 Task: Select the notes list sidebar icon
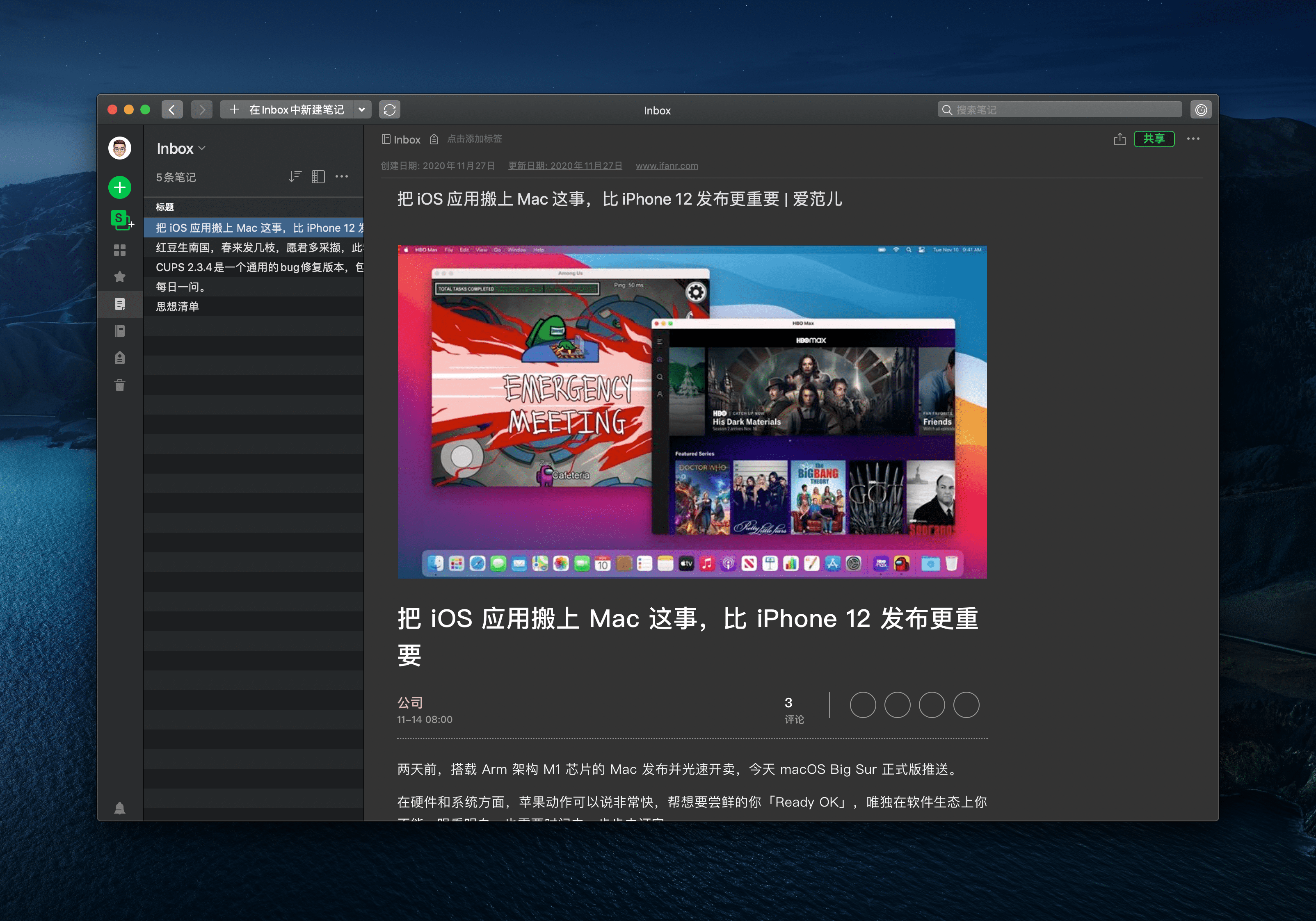[x=119, y=304]
